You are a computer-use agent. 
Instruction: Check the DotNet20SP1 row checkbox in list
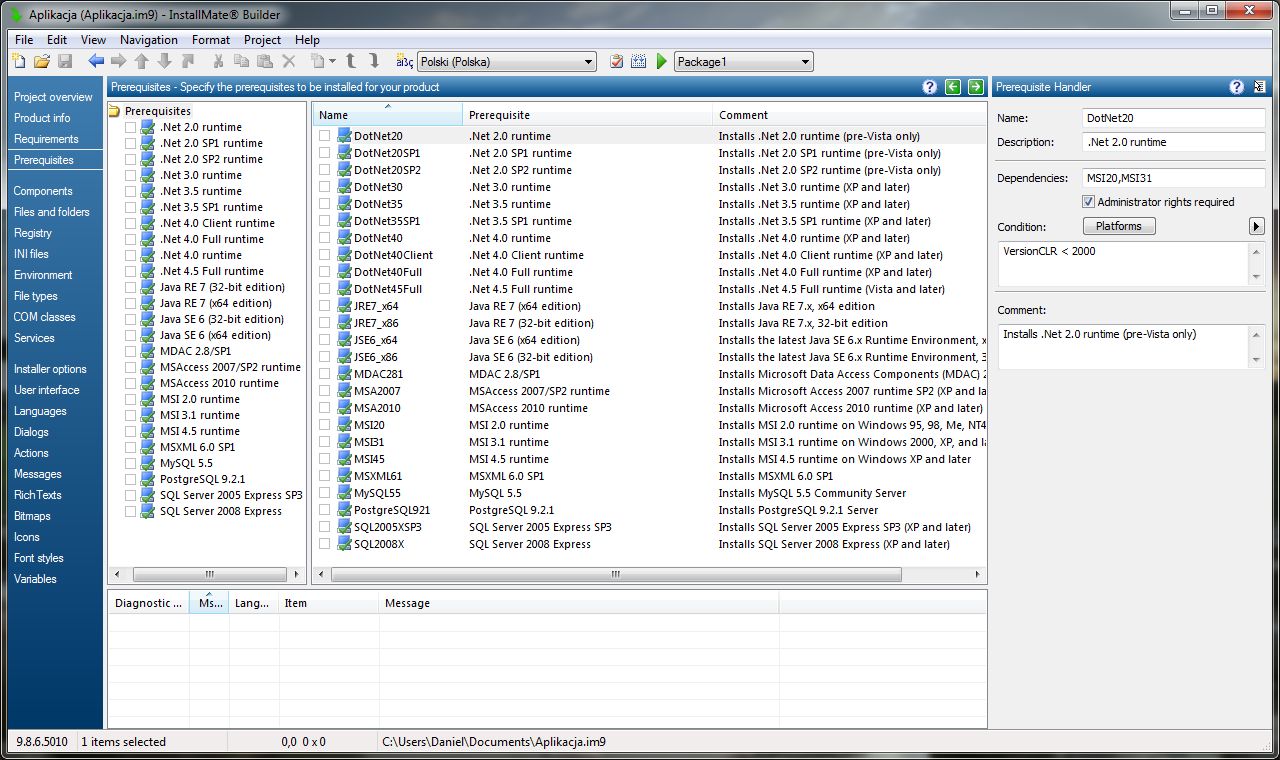point(325,153)
